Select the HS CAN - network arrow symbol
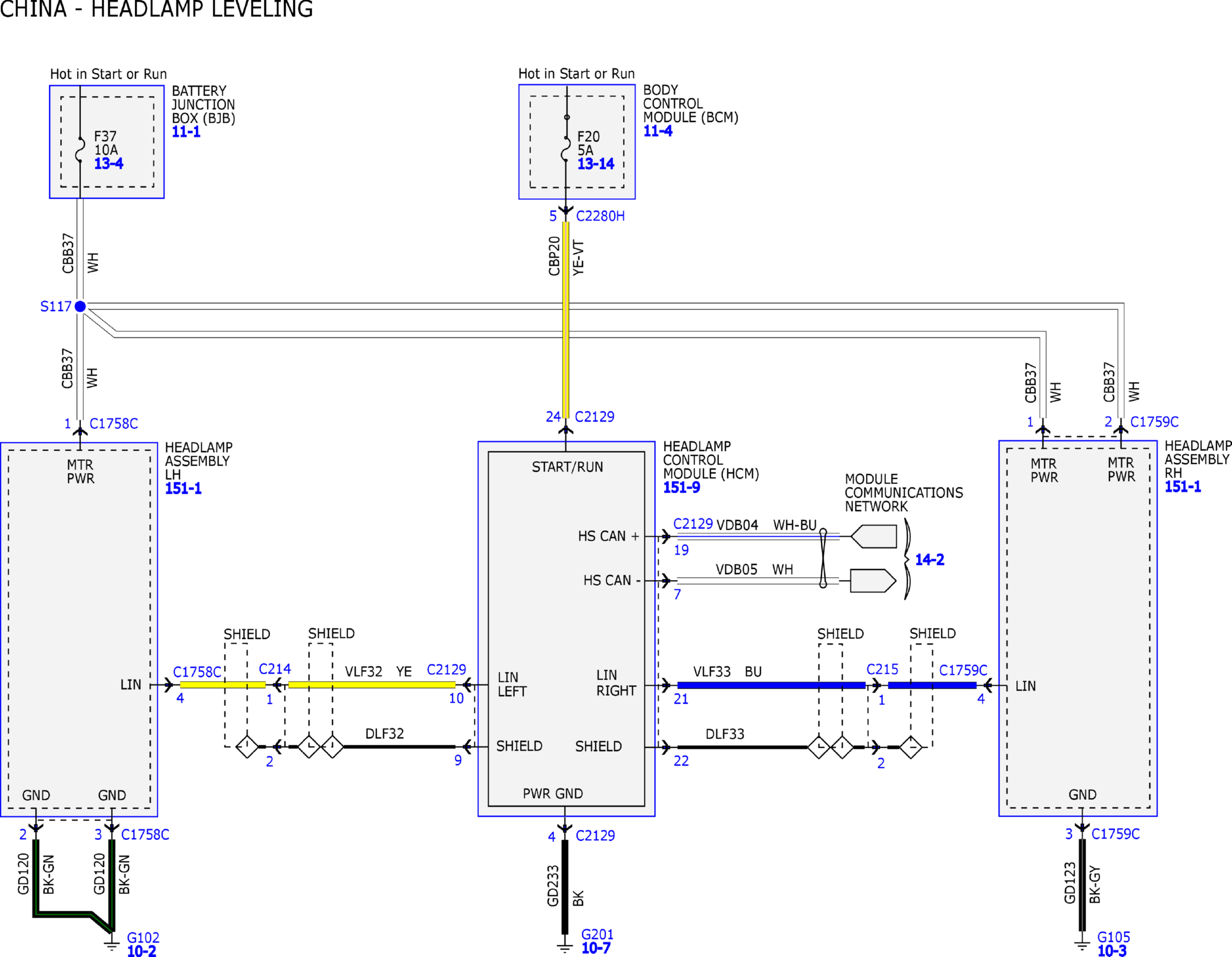Screen dimensions: 1232x957 873,581
